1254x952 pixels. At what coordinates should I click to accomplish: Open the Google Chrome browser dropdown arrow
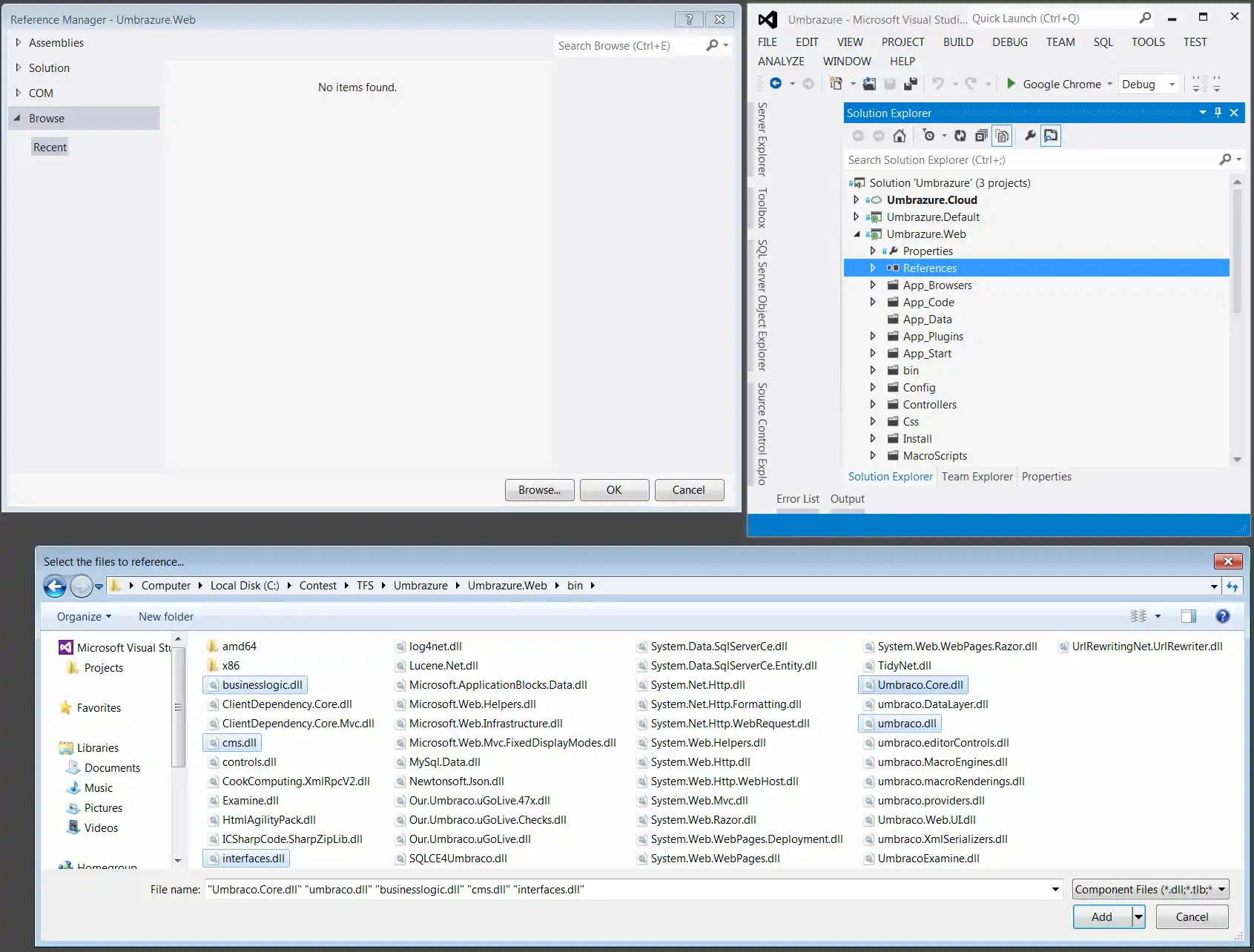1109,84
